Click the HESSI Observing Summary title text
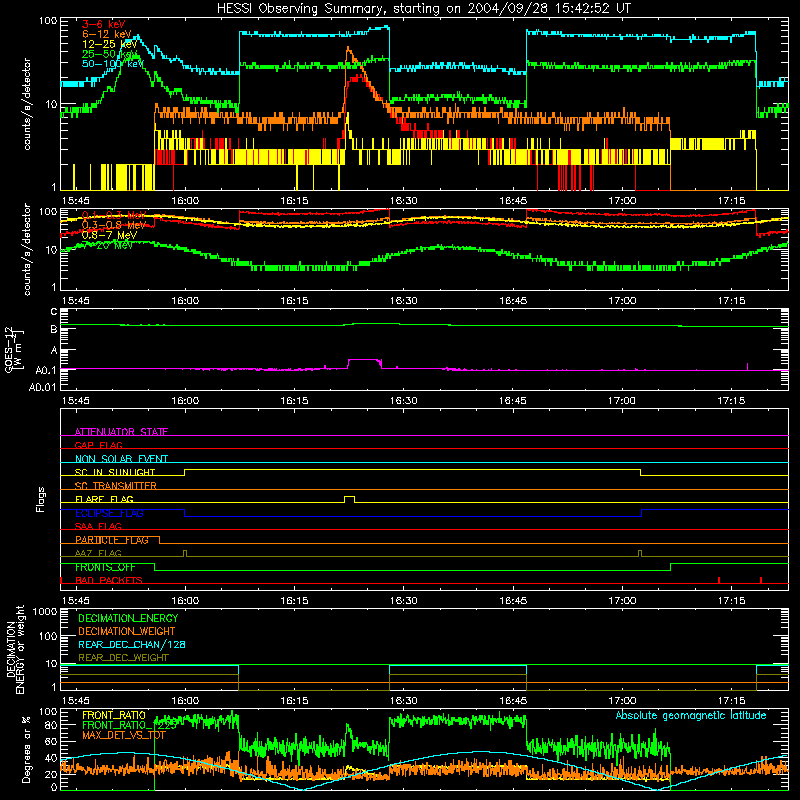This screenshot has width=800, height=800. (x=424, y=9)
